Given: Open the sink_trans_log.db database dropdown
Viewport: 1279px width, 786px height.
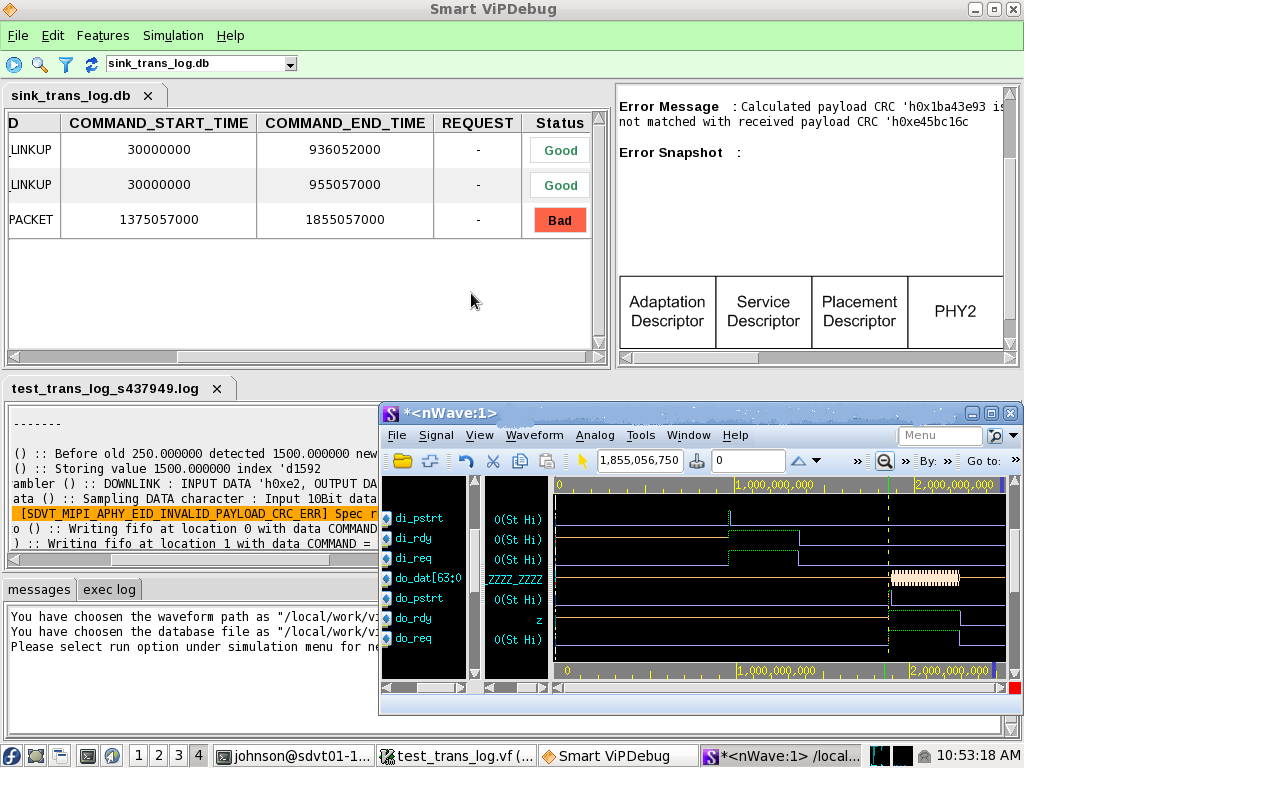Looking at the screenshot, I should [x=291, y=64].
